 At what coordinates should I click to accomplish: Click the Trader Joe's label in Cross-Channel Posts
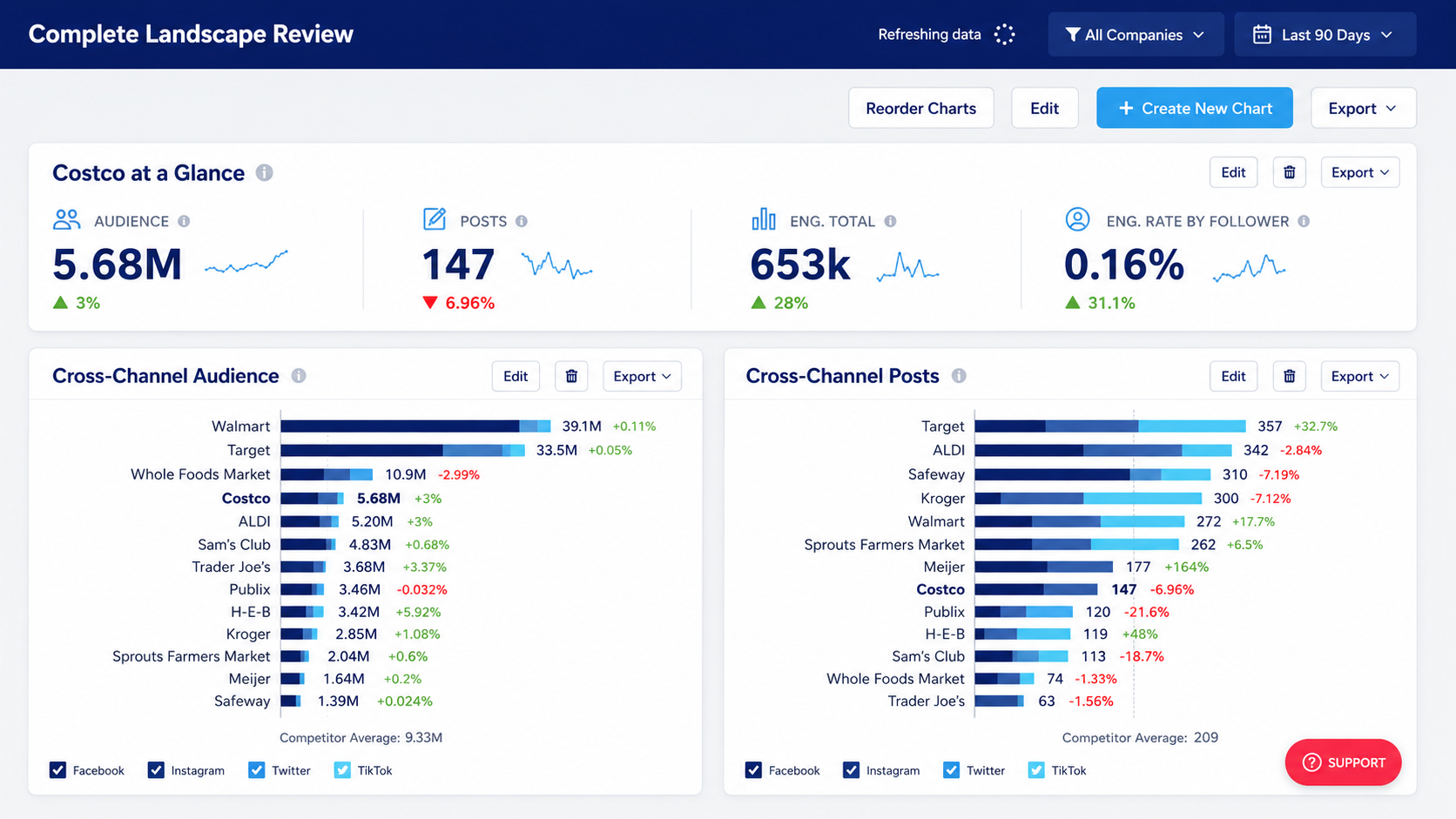[927, 702]
